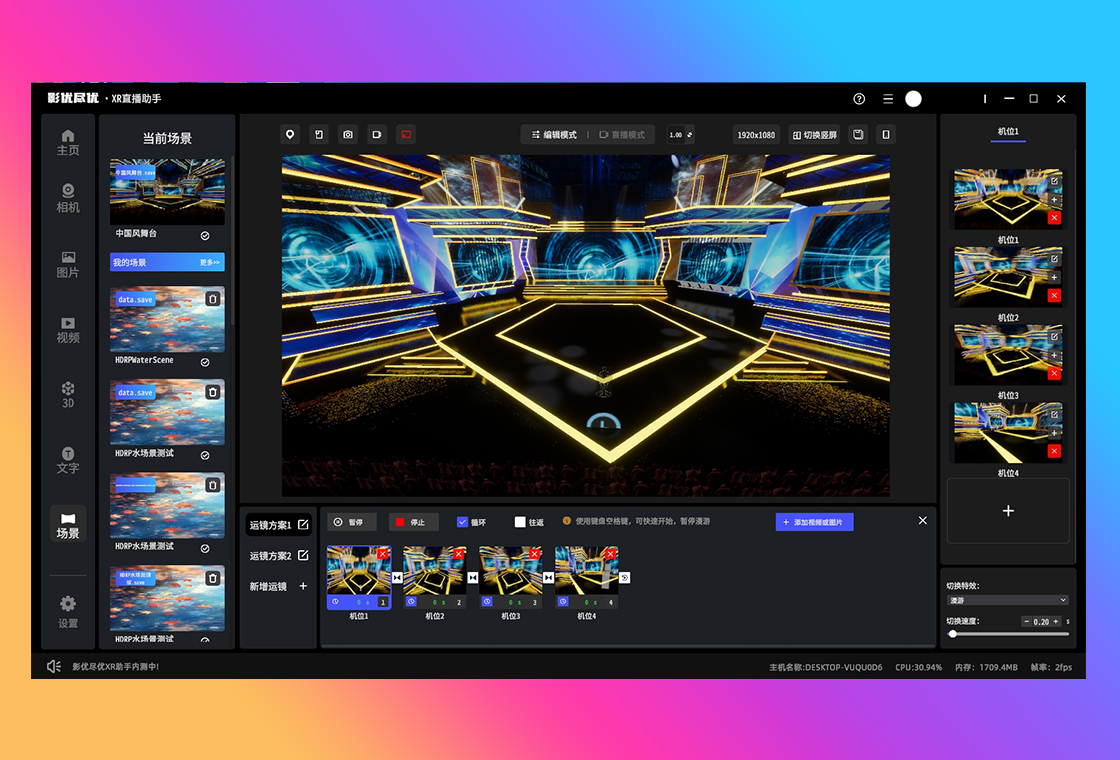Image resolution: width=1120 pixels, height=760 pixels.
Task: Click the save disk icon beside 切换竖屏
Action: pyautogui.click(x=858, y=134)
